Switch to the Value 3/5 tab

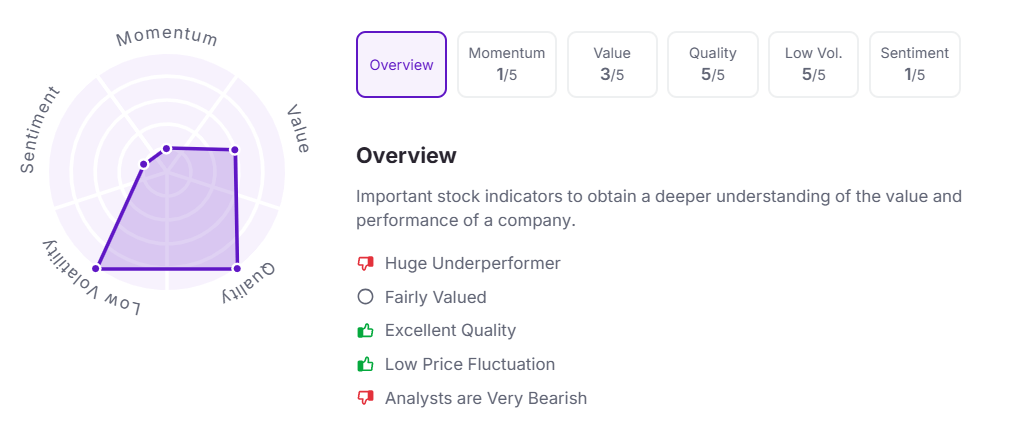pos(611,65)
